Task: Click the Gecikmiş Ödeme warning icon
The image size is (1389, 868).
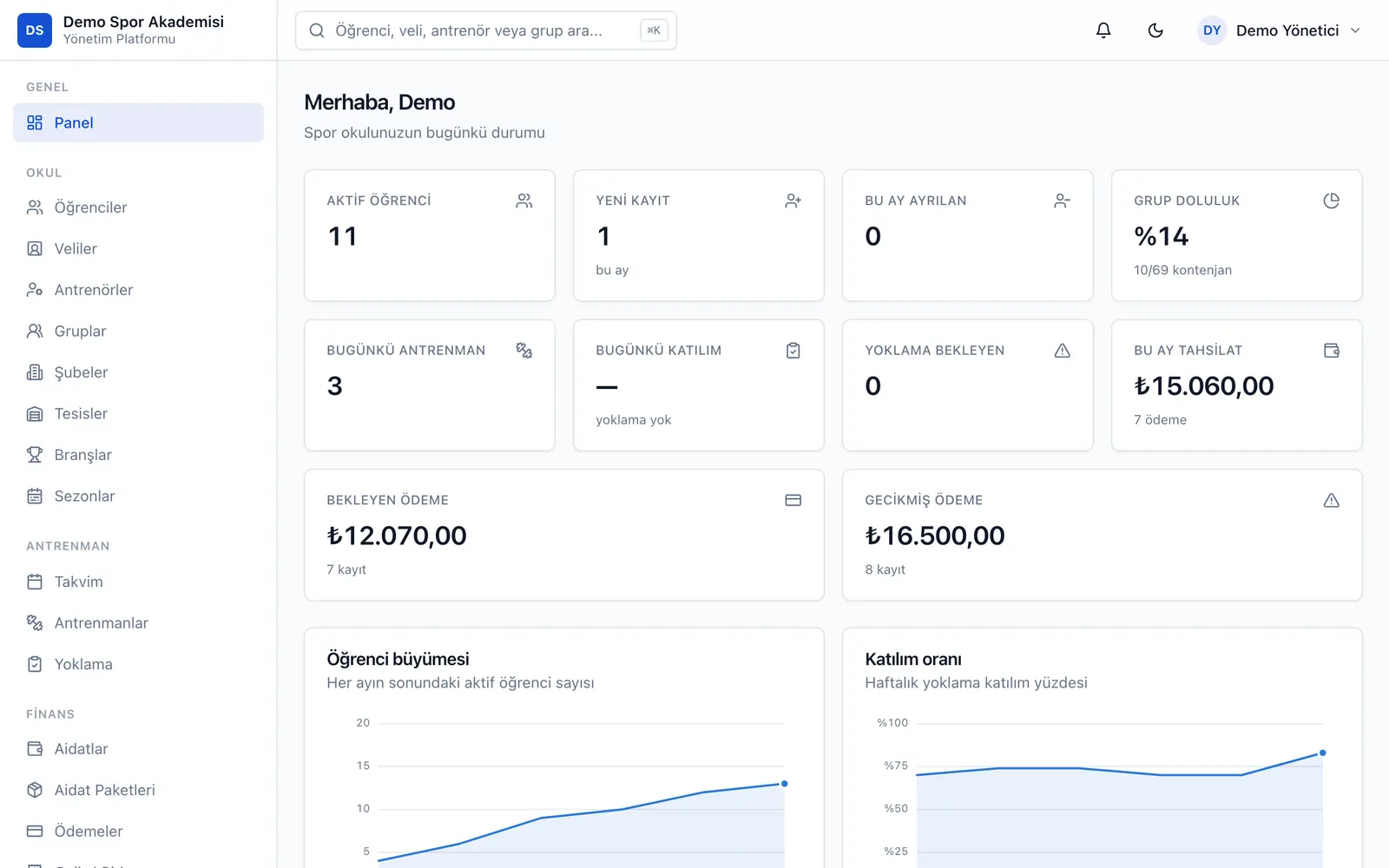Action: [x=1332, y=500]
